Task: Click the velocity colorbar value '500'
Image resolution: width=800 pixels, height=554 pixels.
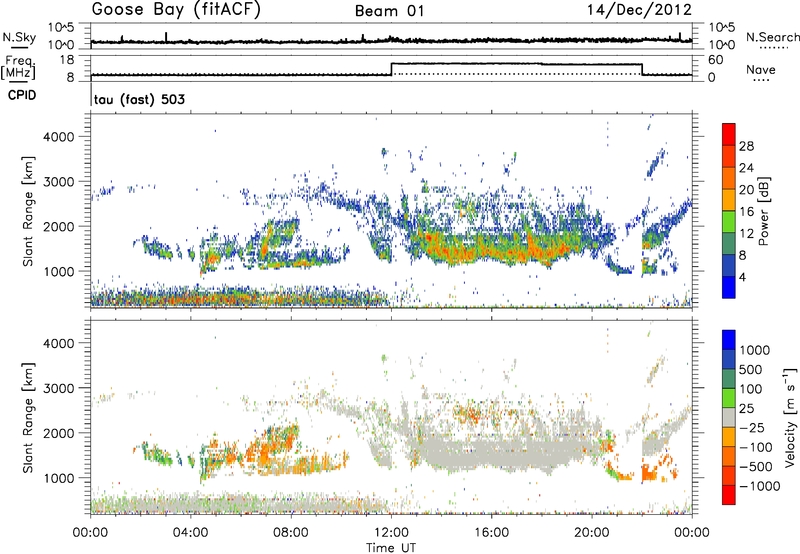Action: pos(752,369)
